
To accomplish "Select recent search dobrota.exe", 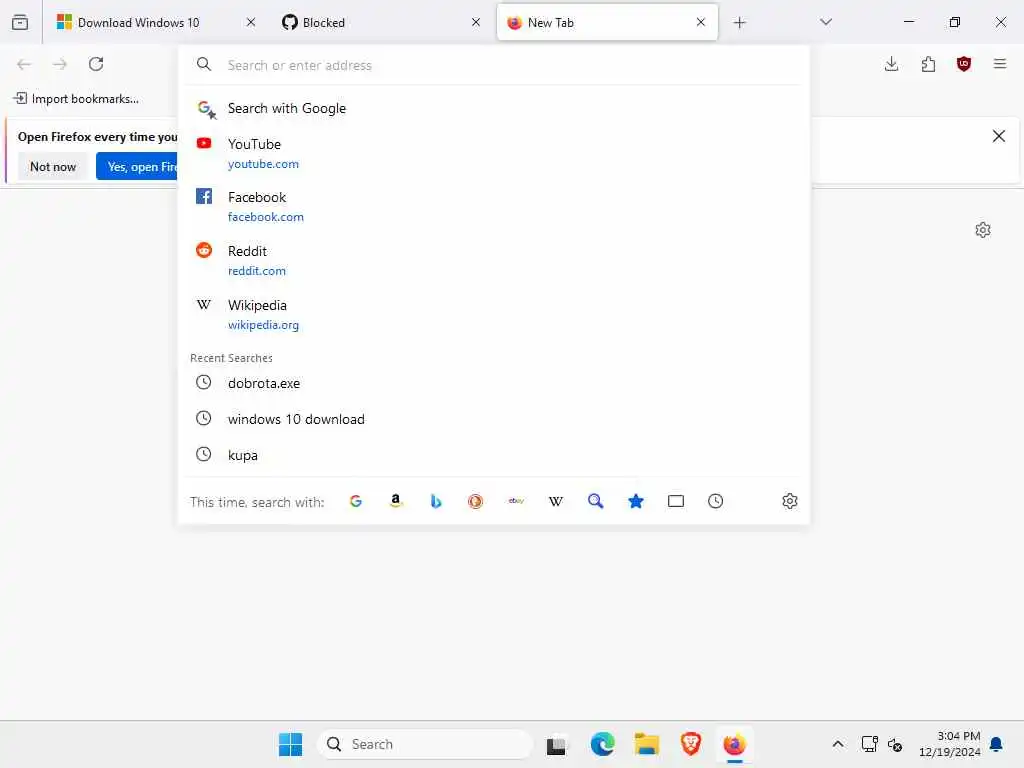I will pyautogui.click(x=494, y=383).
